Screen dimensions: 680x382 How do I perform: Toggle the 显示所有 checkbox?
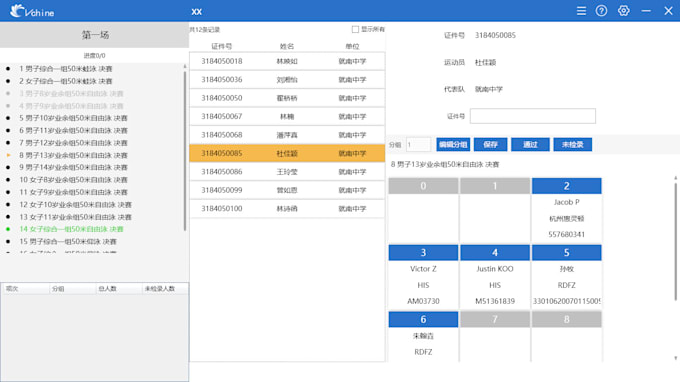tap(355, 29)
